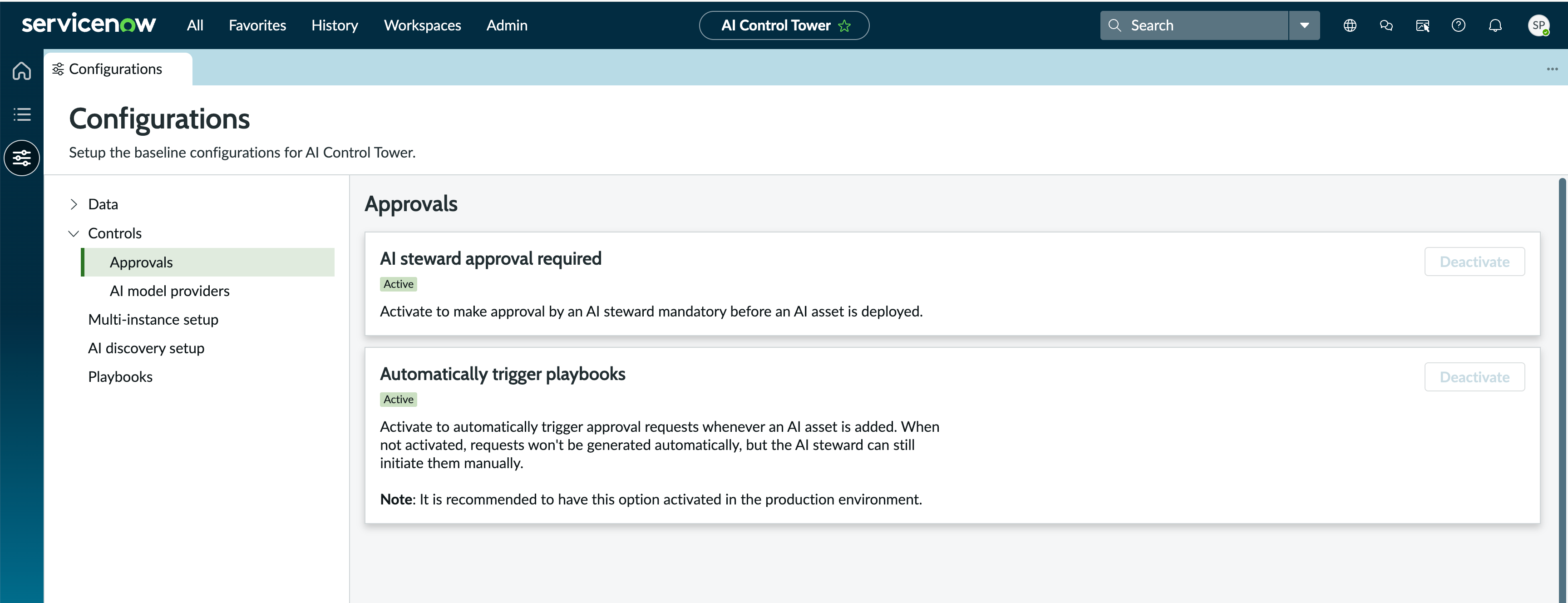Open Multi-instance setup
The width and height of the screenshot is (1568, 603).
pyautogui.click(x=153, y=319)
